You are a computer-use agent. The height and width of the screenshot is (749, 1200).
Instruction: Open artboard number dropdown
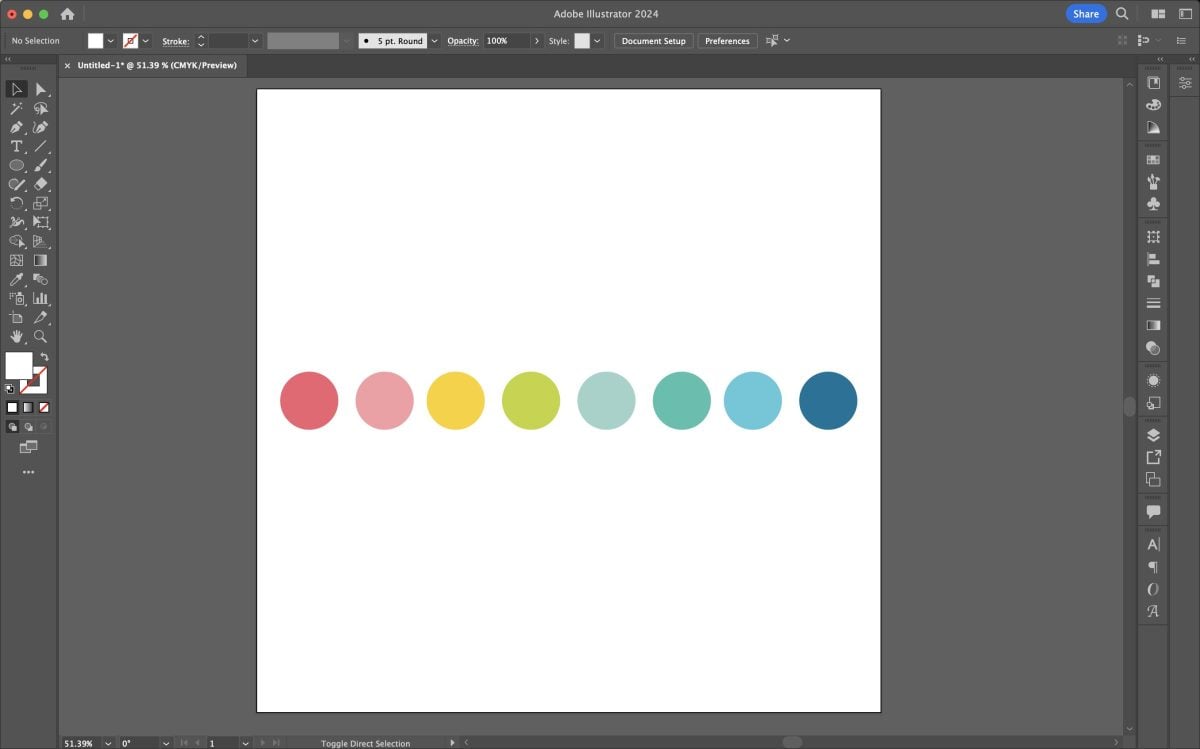pos(245,743)
